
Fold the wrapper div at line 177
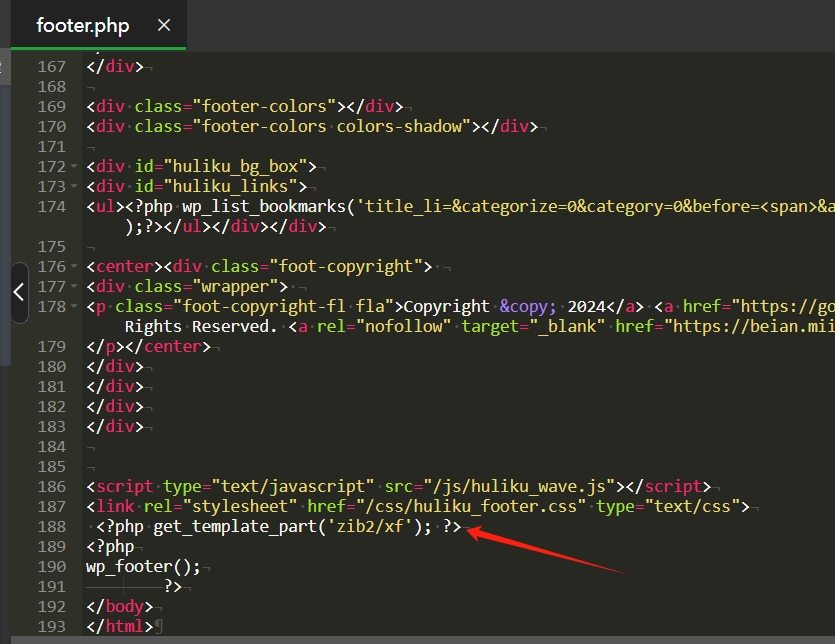(74, 287)
